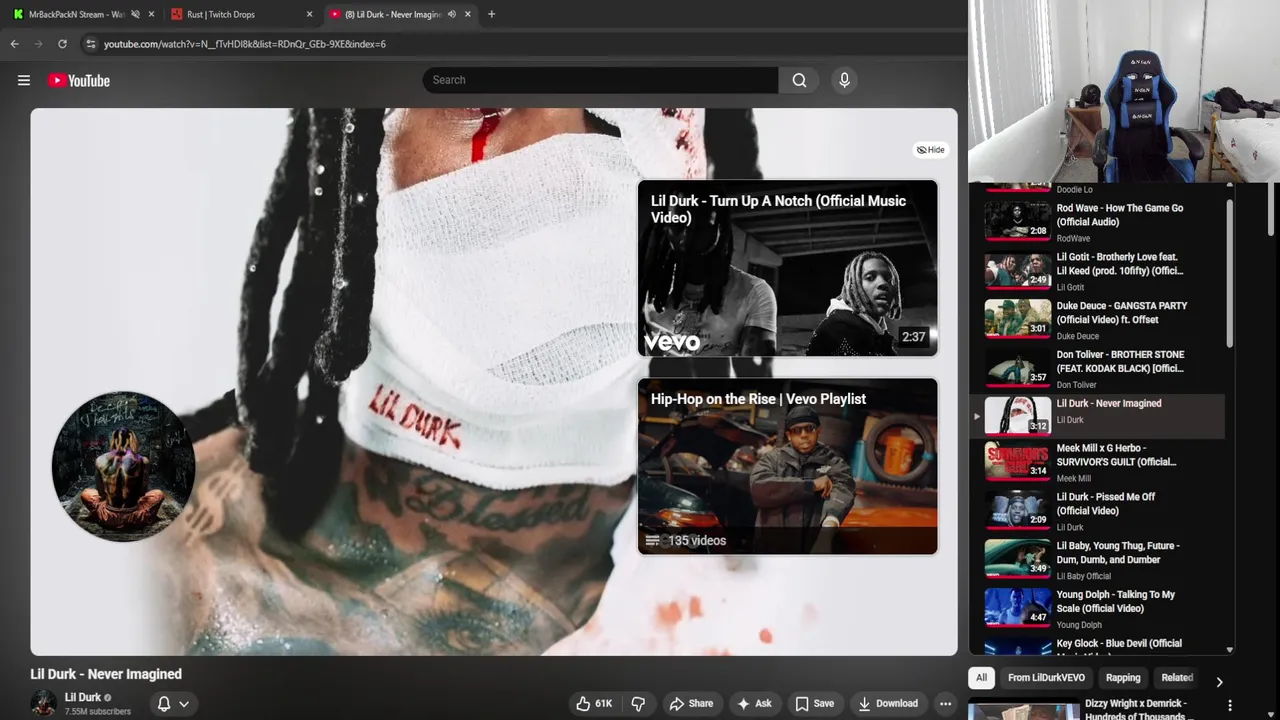Dislike the video with thumbs down
This screenshot has height=720, width=1280.
click(x=638, y=703)
